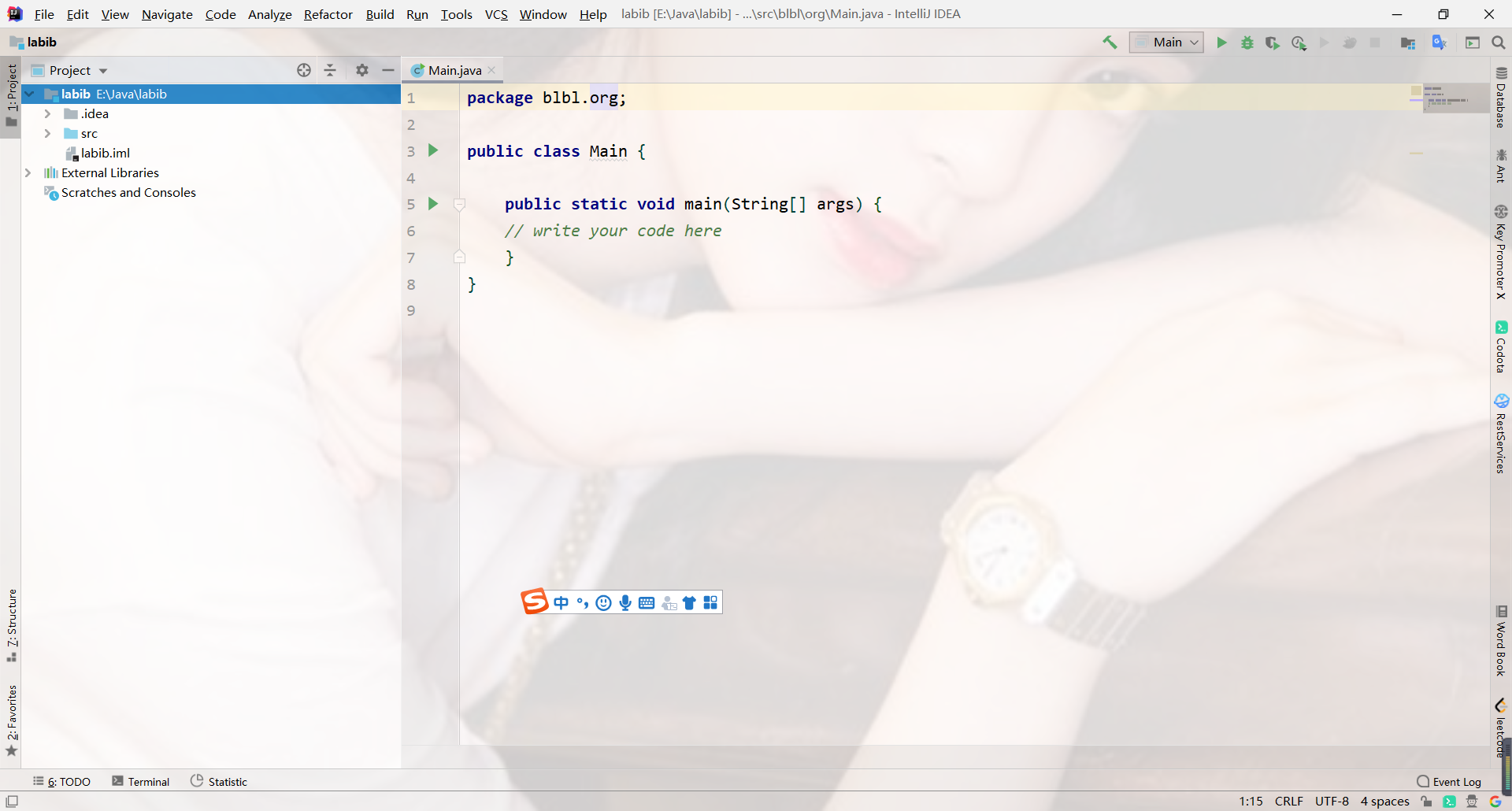
Task: Open Search Everywhere magnifier icon
Action: (1499, 43)
